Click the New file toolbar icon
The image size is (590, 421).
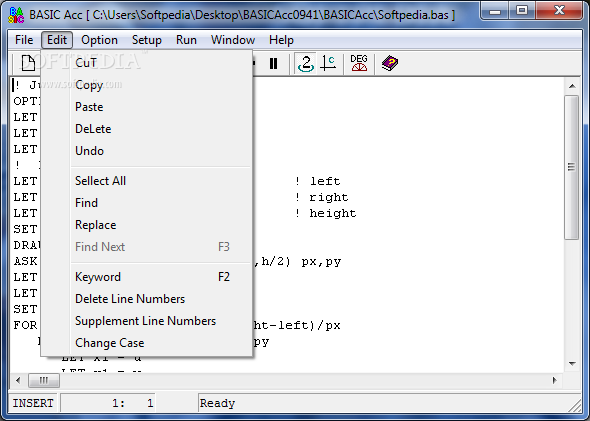click(x=28, y=63)
